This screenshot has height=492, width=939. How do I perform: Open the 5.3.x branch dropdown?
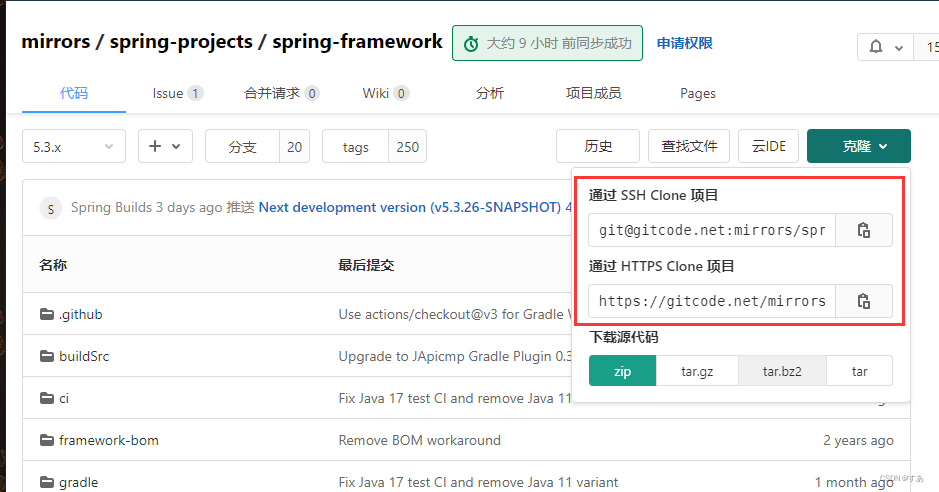(x=74, y=146)
